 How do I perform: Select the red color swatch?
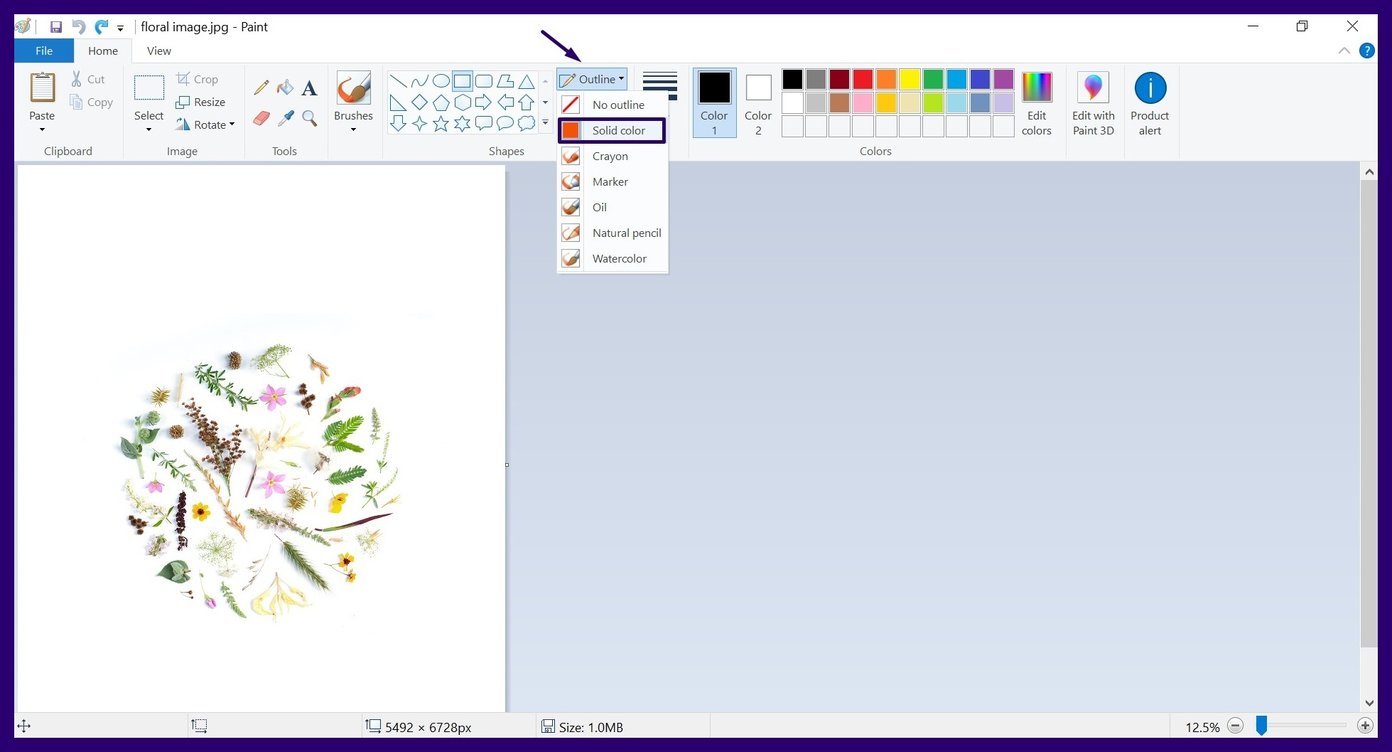(x=862, y=78)
